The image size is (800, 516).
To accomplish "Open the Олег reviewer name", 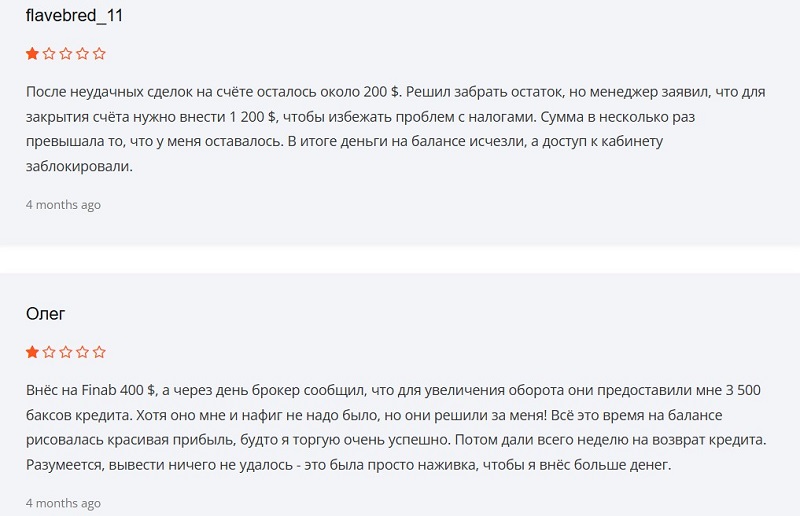I will 45,314.
